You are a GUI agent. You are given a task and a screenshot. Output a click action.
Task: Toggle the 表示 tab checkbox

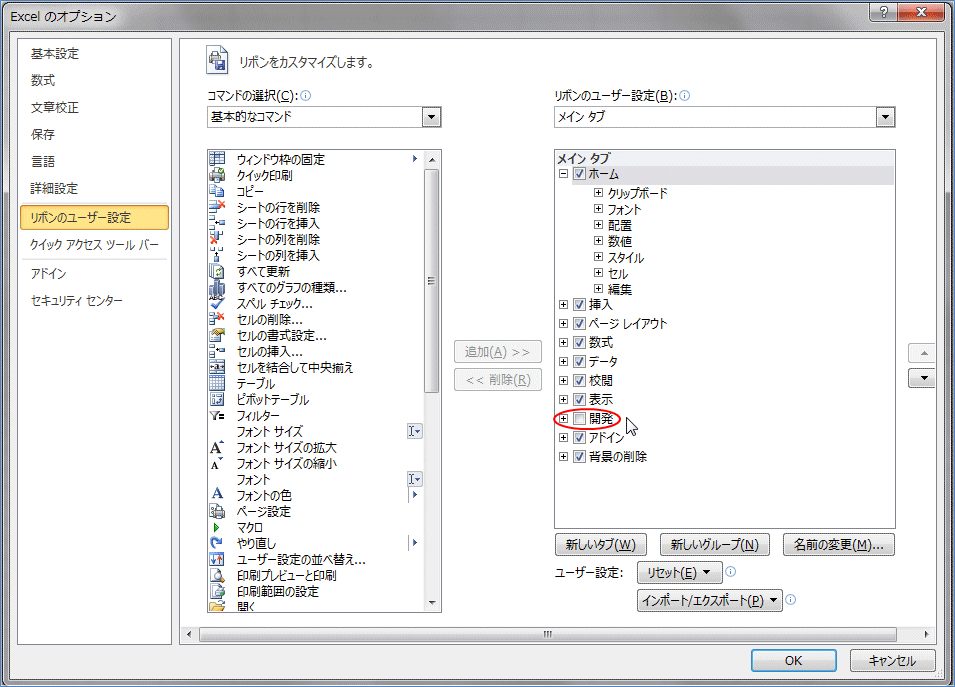coord(579,400)
